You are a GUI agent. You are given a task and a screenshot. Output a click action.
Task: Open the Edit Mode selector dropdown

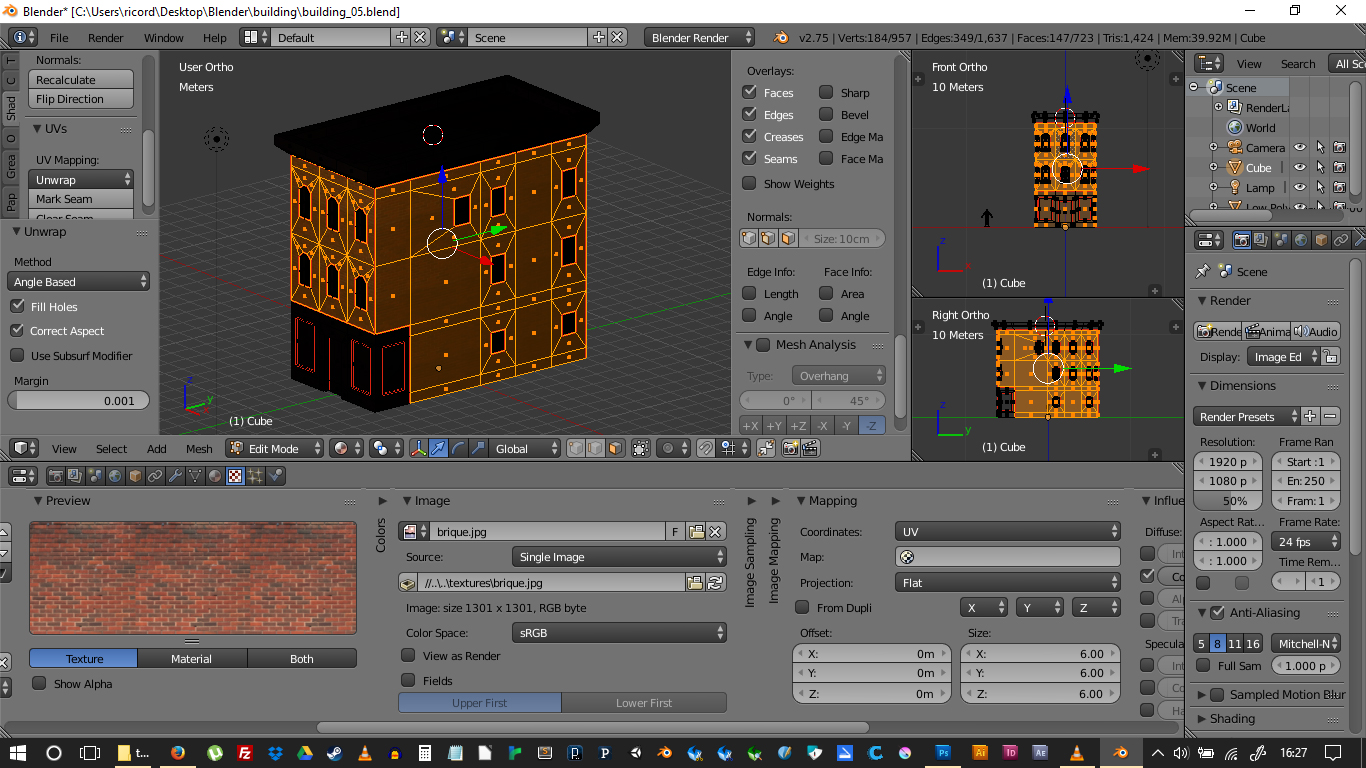[273, 449]
